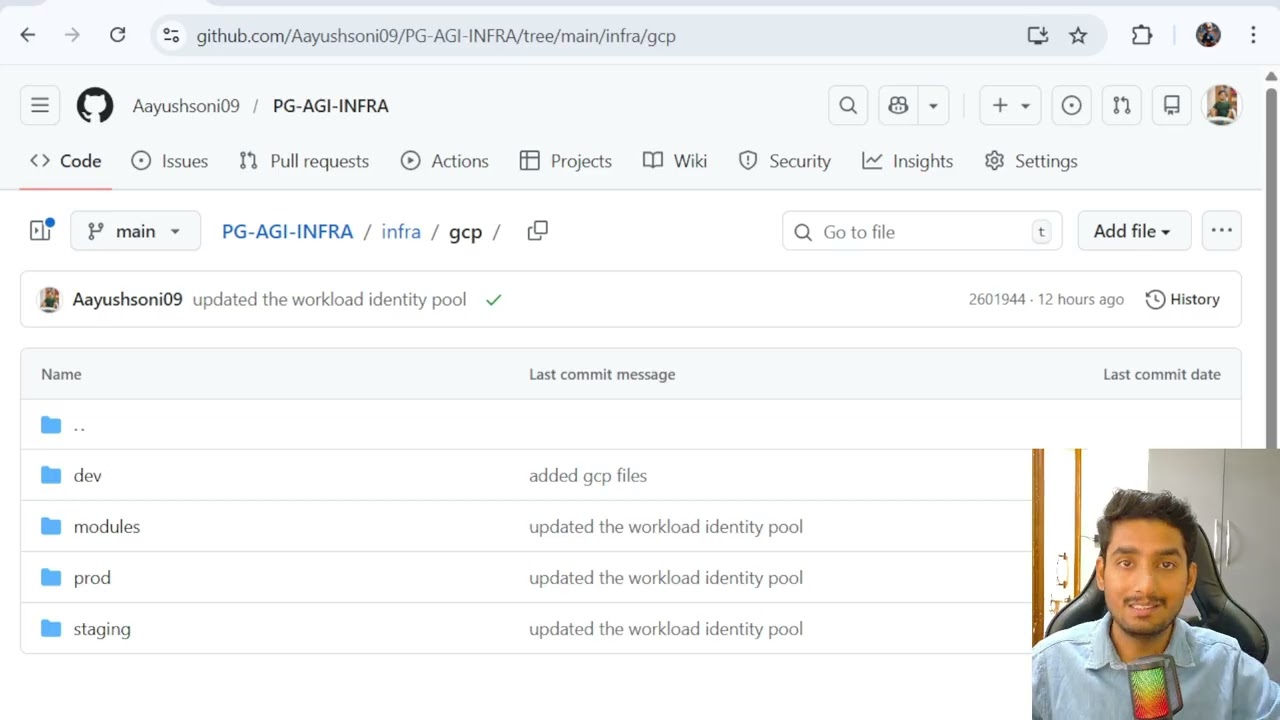Expand the Copilot dropdown arrow

(933, 105)
